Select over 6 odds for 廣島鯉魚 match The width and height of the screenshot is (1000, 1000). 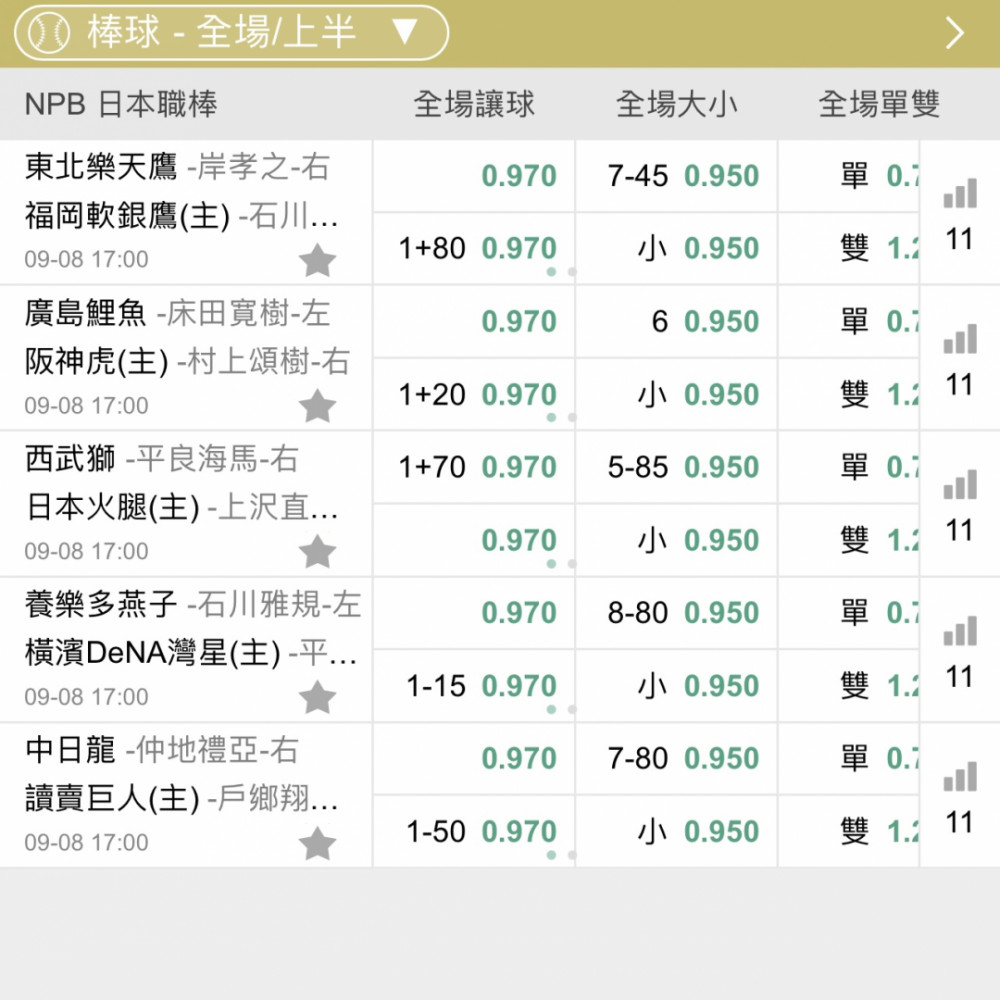676,321
